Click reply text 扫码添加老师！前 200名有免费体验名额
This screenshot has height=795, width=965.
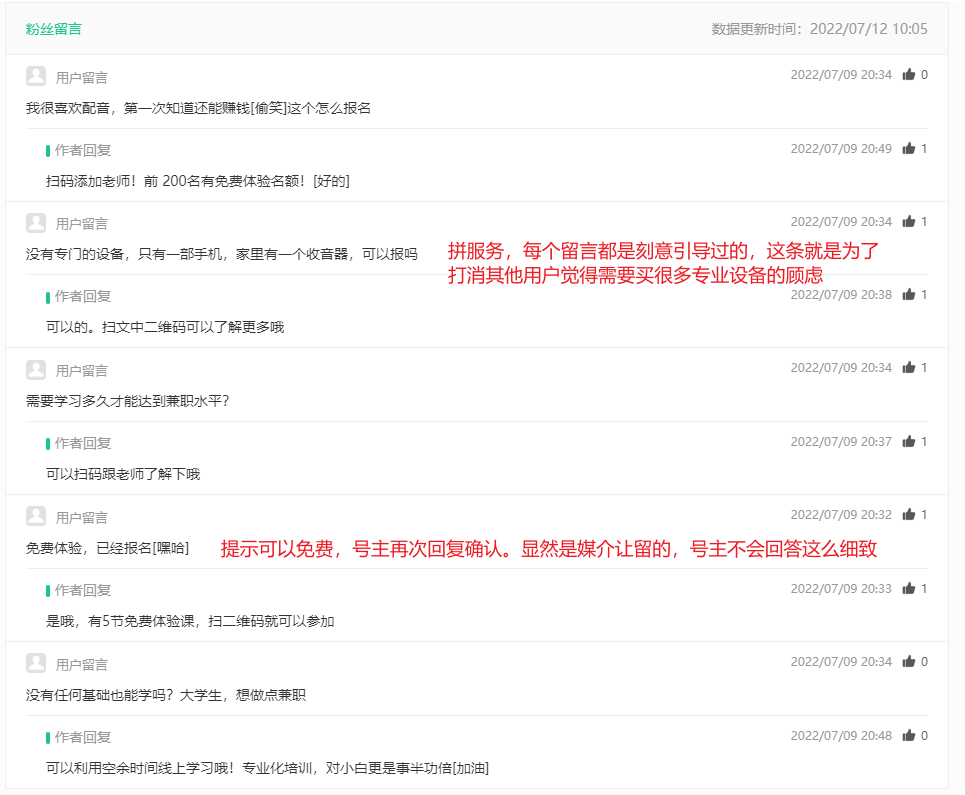198,181
